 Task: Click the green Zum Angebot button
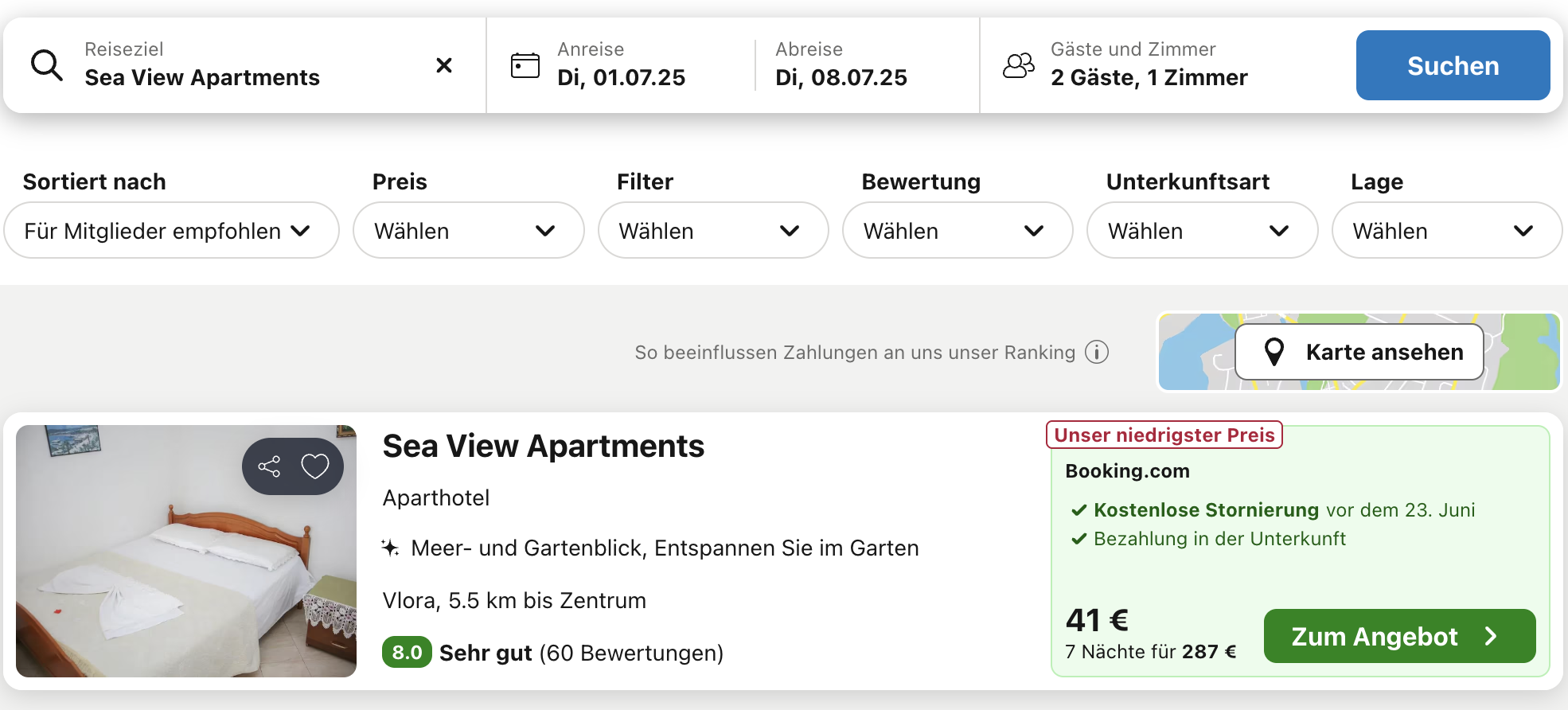tap(1399, 636)
